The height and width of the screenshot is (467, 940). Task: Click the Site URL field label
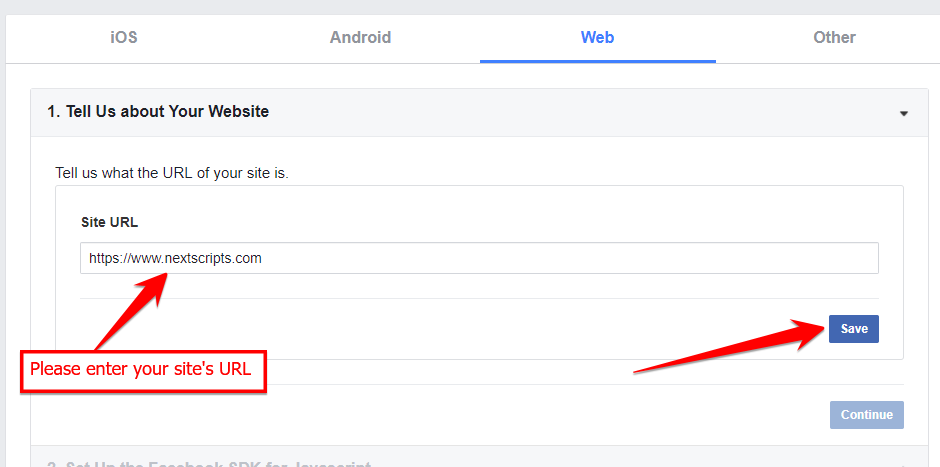point(110,222)
